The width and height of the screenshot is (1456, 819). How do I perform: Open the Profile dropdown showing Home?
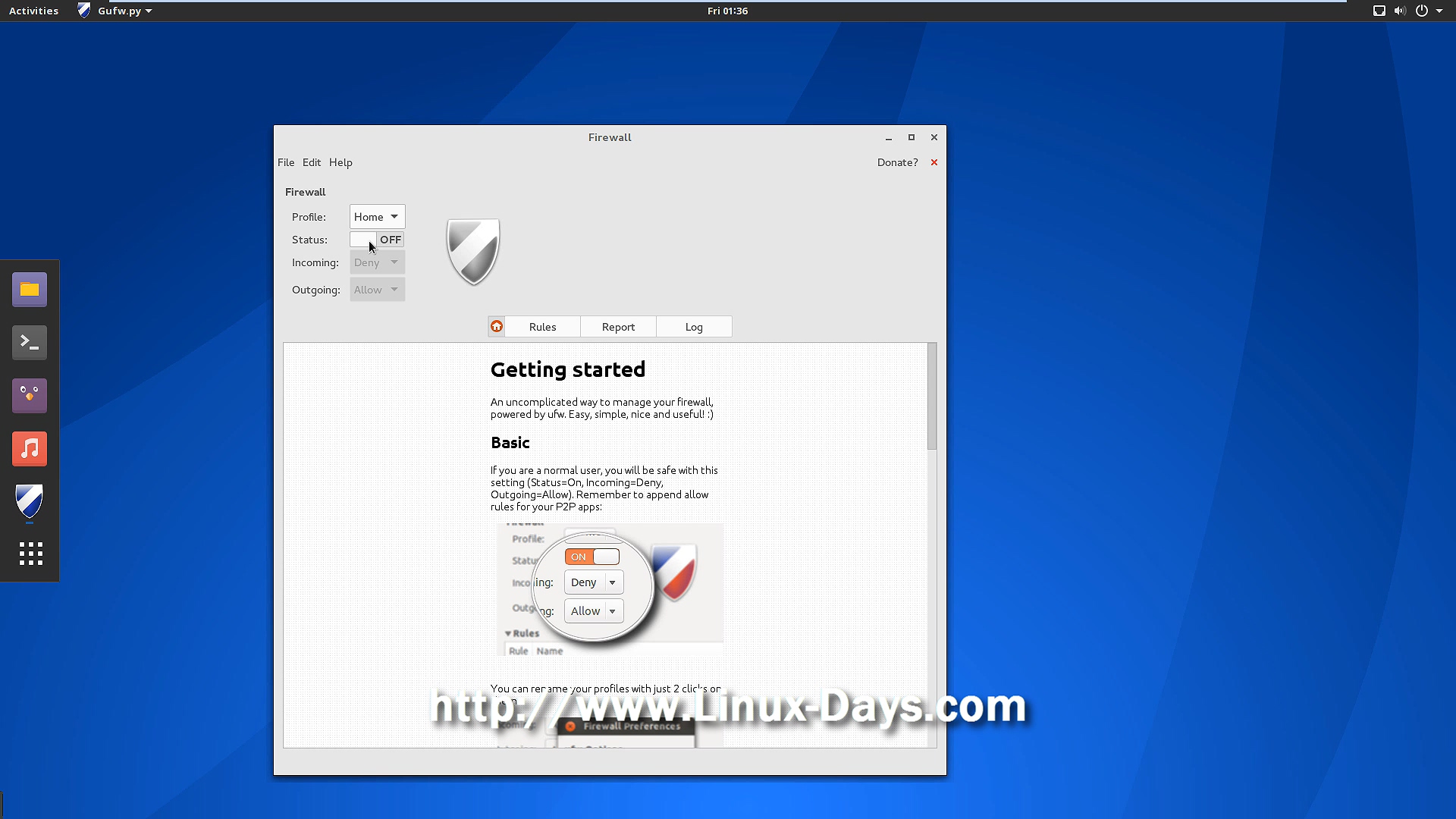coord(377,217)
